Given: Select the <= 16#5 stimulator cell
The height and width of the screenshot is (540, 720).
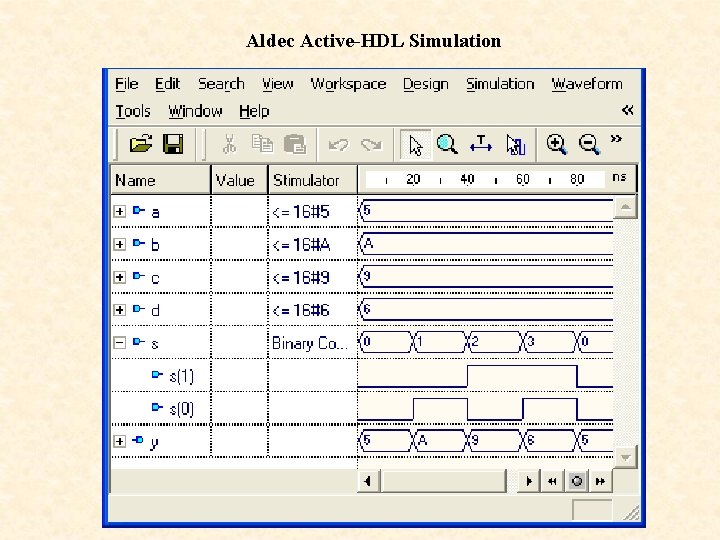Looking at the screenshot, I should tap(313, 211).
